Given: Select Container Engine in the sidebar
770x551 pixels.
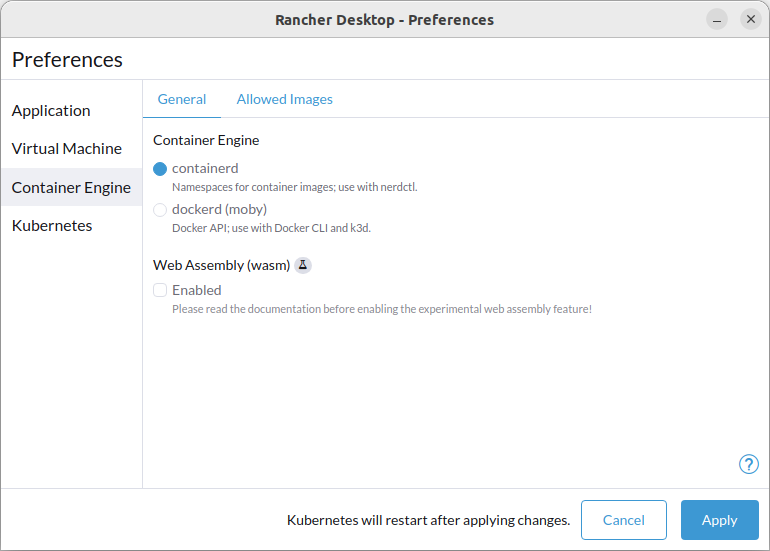Looking at the screenshot, I should point(72,187).
